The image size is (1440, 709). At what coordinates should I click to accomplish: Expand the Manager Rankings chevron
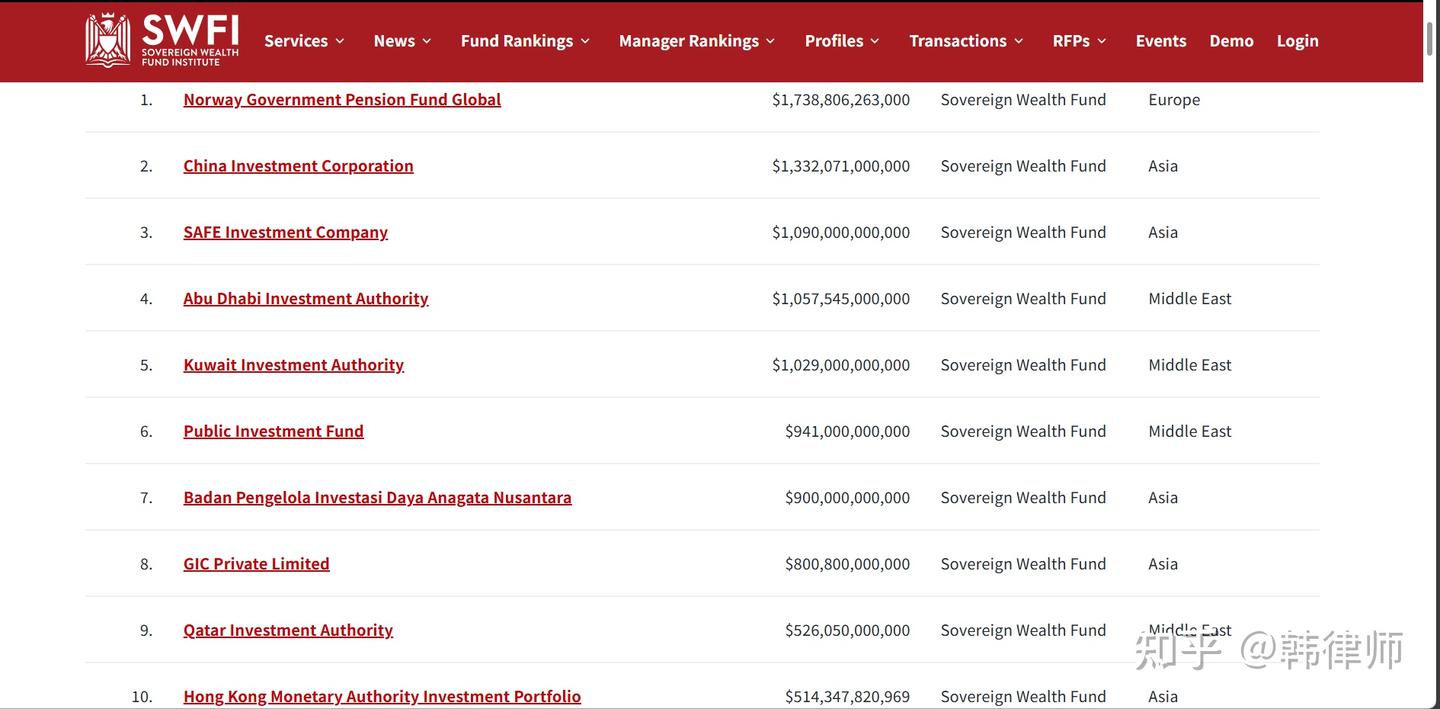coord(770,41)
